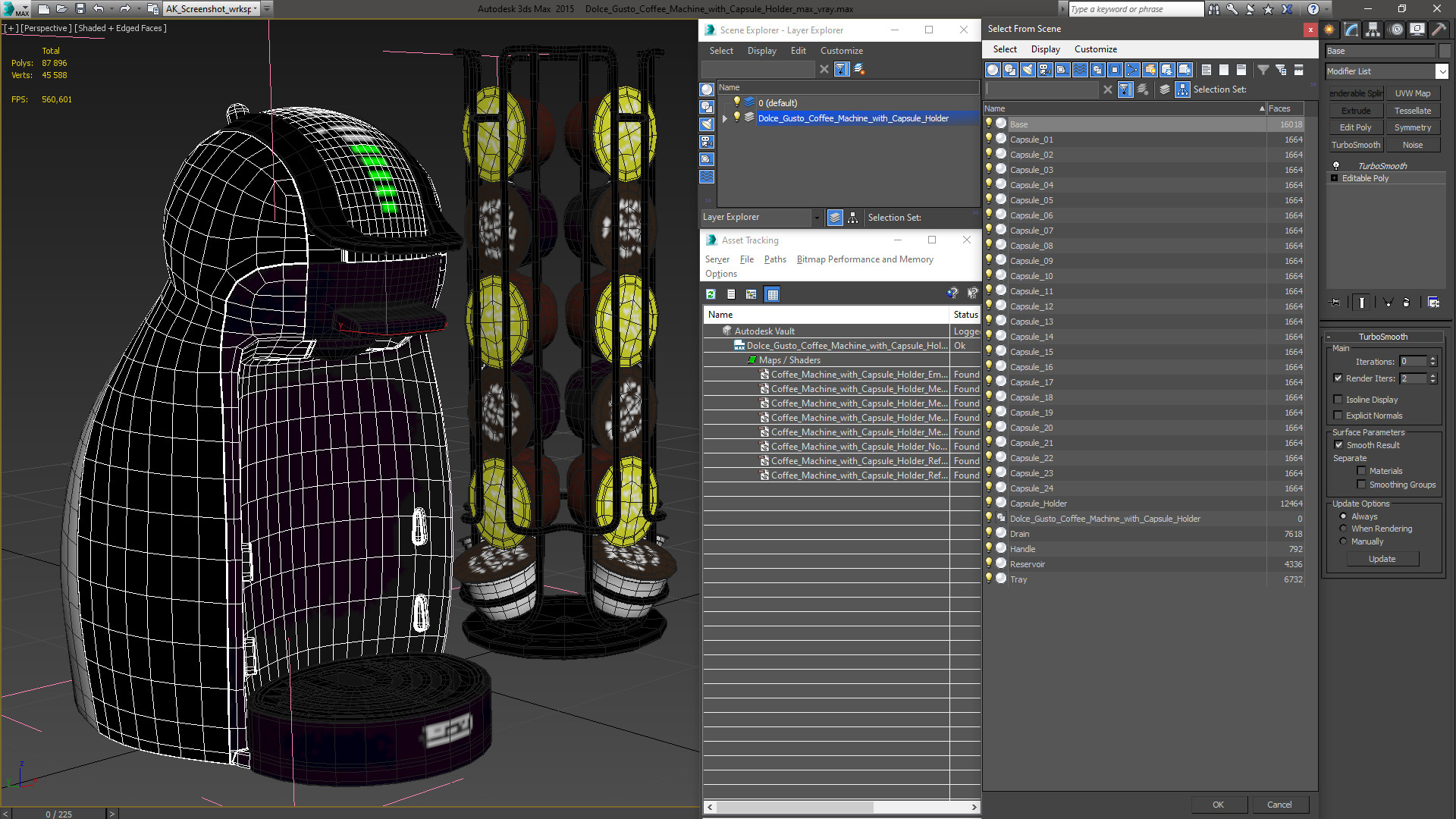Click Table View icon in Asset Tracking toolbar
Image resolution: width=1456 pixels, height=819 pixels.
[773, 294]
